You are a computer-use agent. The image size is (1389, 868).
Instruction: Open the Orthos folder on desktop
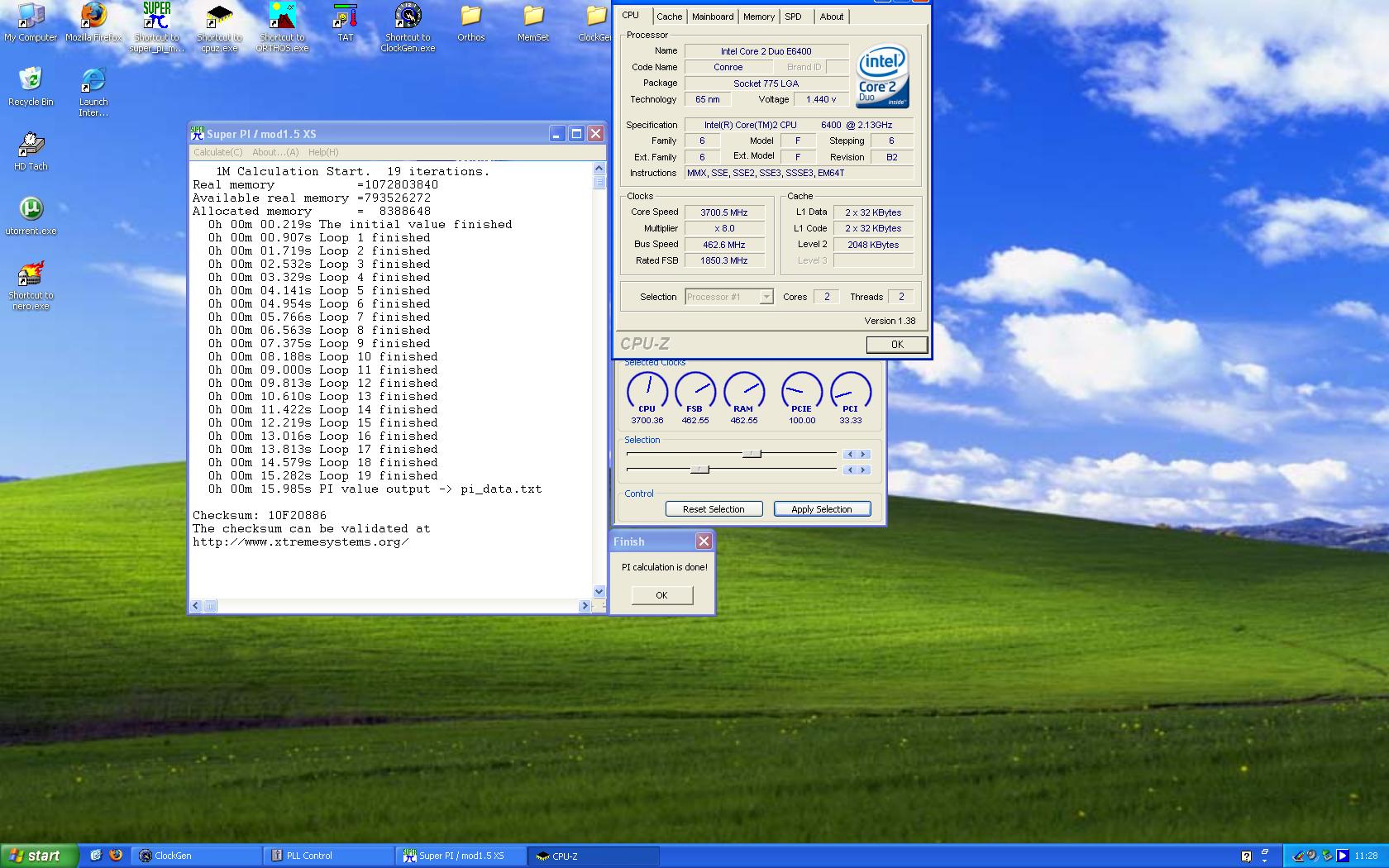[x=470, y=23]
